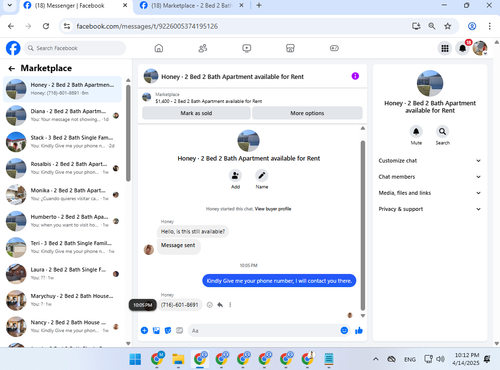Open Laura's conversation in the chat list
Screen dimensions: 500x370
click(x=62, y=274)
